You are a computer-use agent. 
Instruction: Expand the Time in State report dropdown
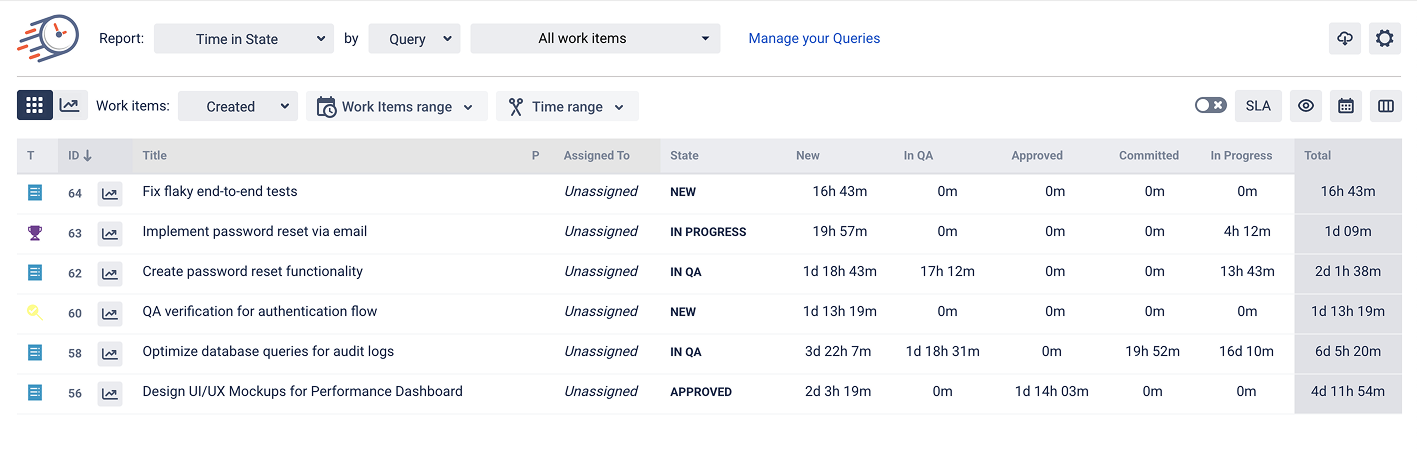pos(244,39)
